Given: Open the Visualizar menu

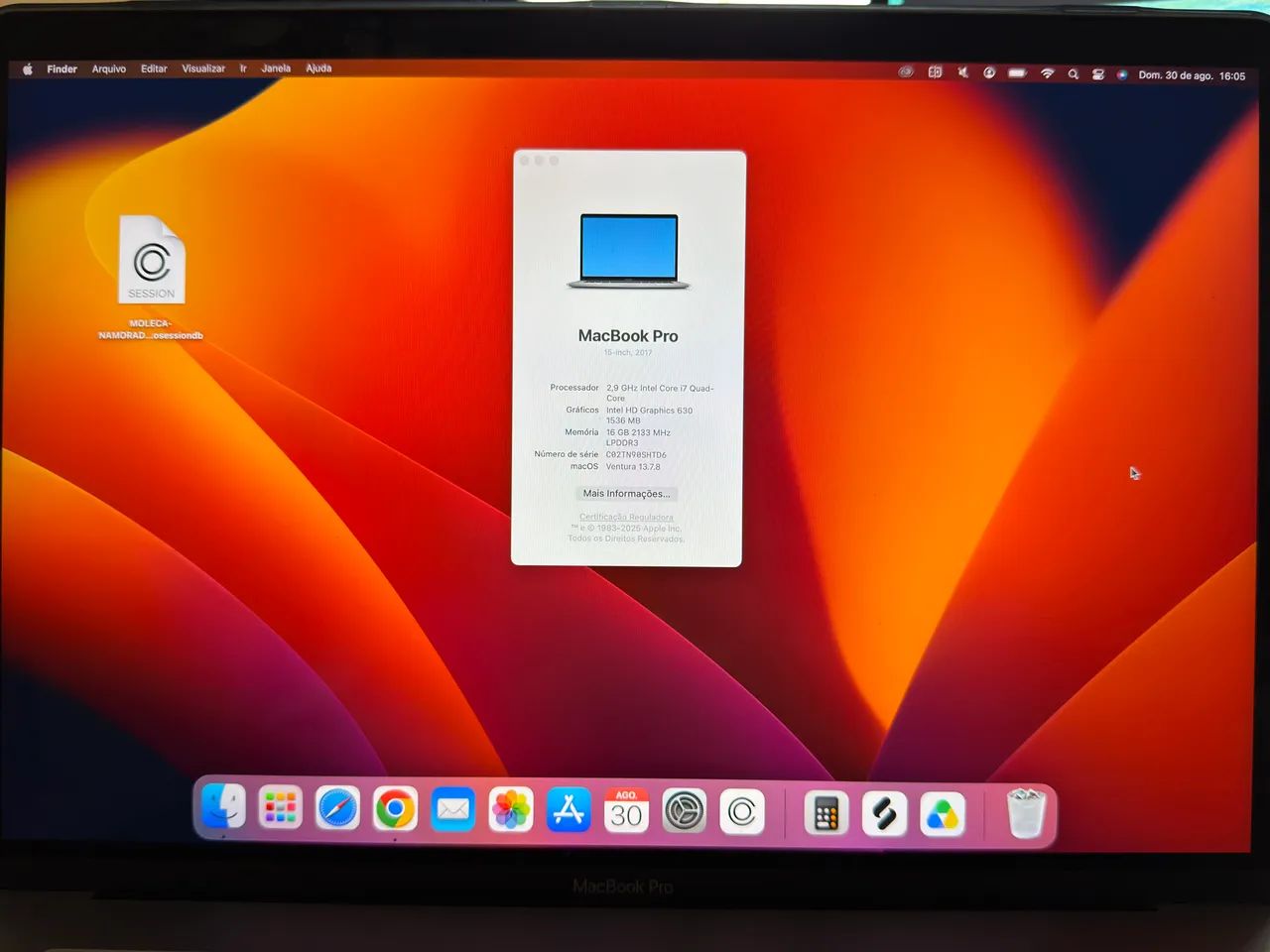Looking at the screenshot, I should point(203,69).
